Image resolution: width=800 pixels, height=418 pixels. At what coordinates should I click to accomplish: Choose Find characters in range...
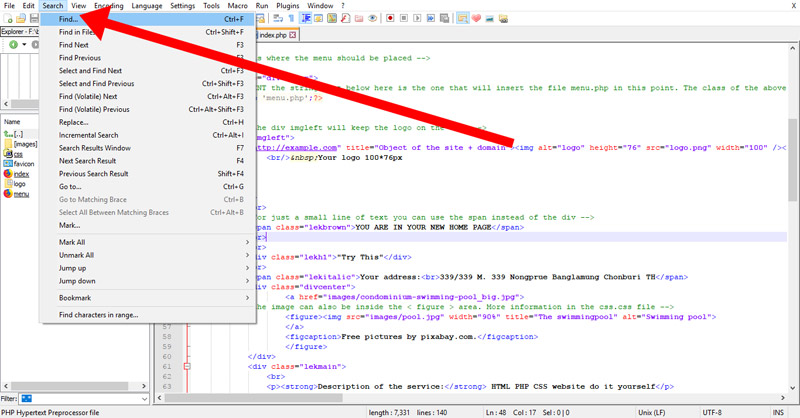(x=147, y=315)
